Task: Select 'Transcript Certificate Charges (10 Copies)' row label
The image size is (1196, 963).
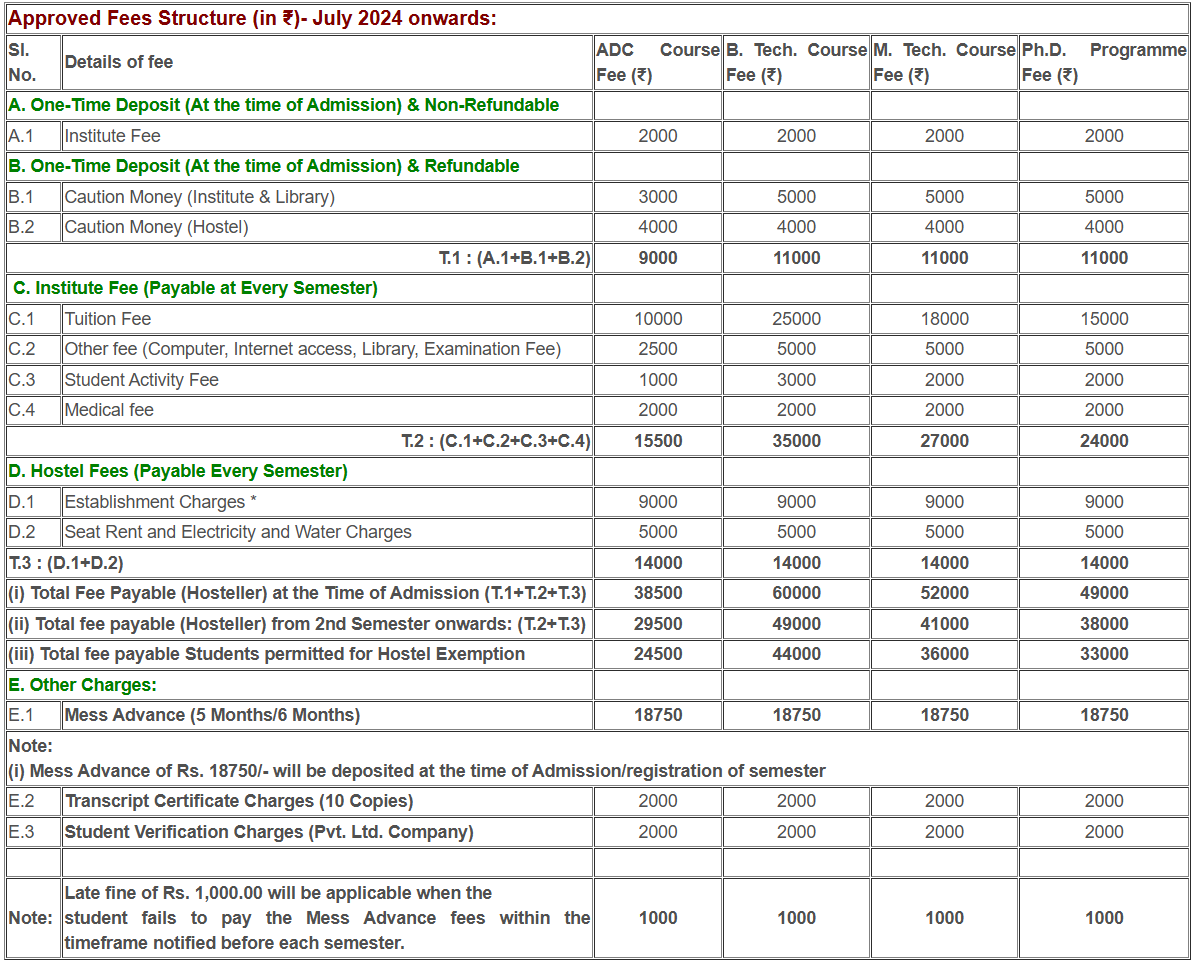Action: (239, 801)
